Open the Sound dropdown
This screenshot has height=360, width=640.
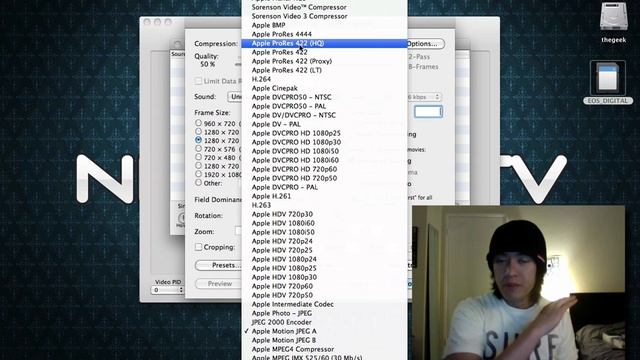coord(235,97)
